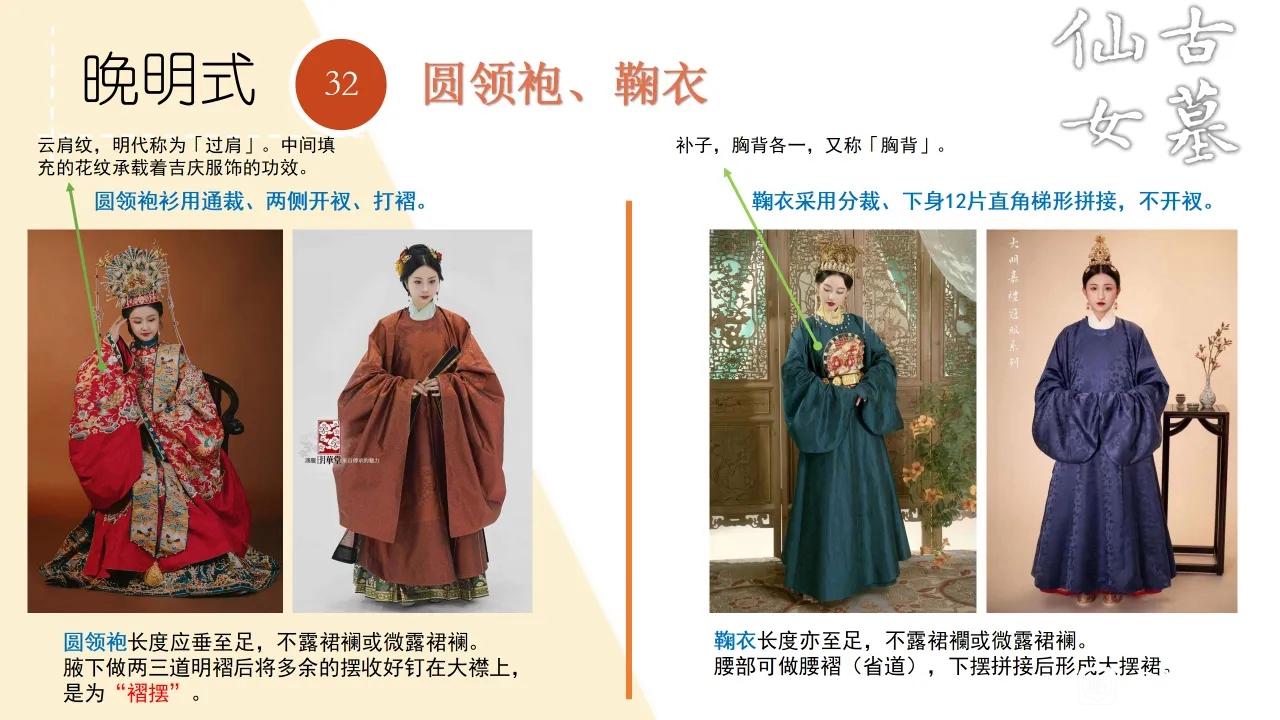Click the red 褶摆 keyword
The height and width of the screenshot is (720, 1280).
147,692
